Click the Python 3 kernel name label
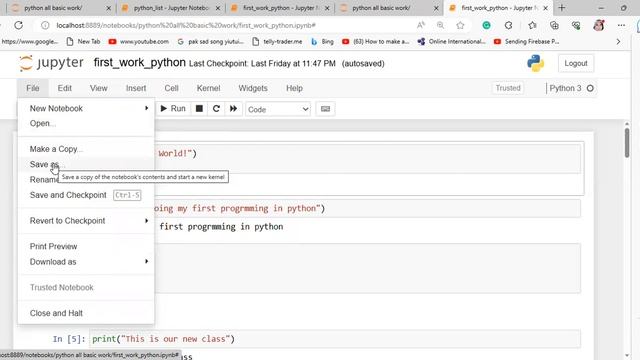 [565, 88]
